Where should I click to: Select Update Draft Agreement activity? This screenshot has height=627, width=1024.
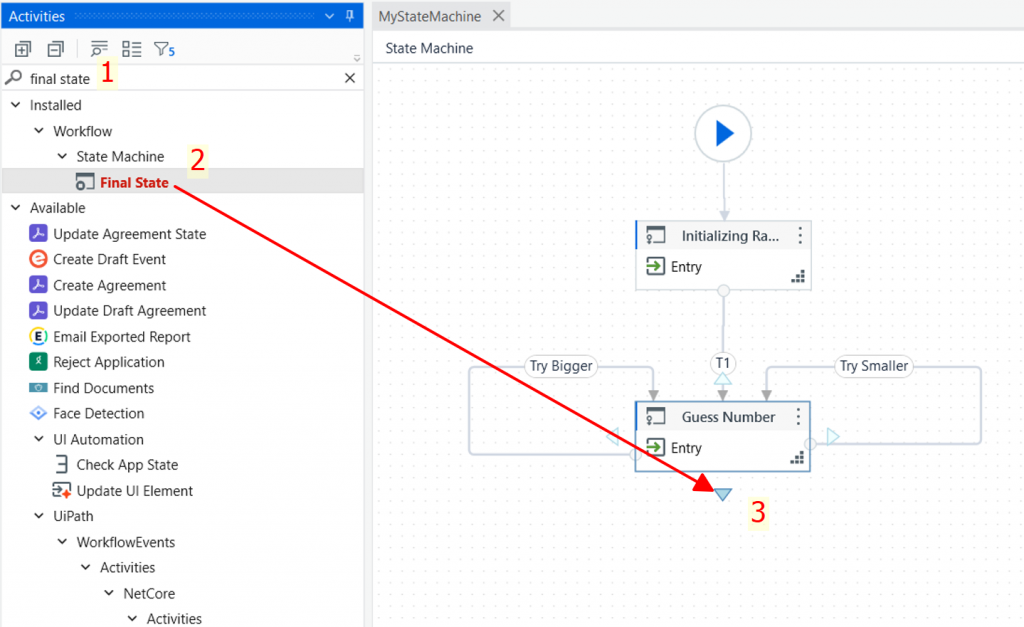[129, 311]
